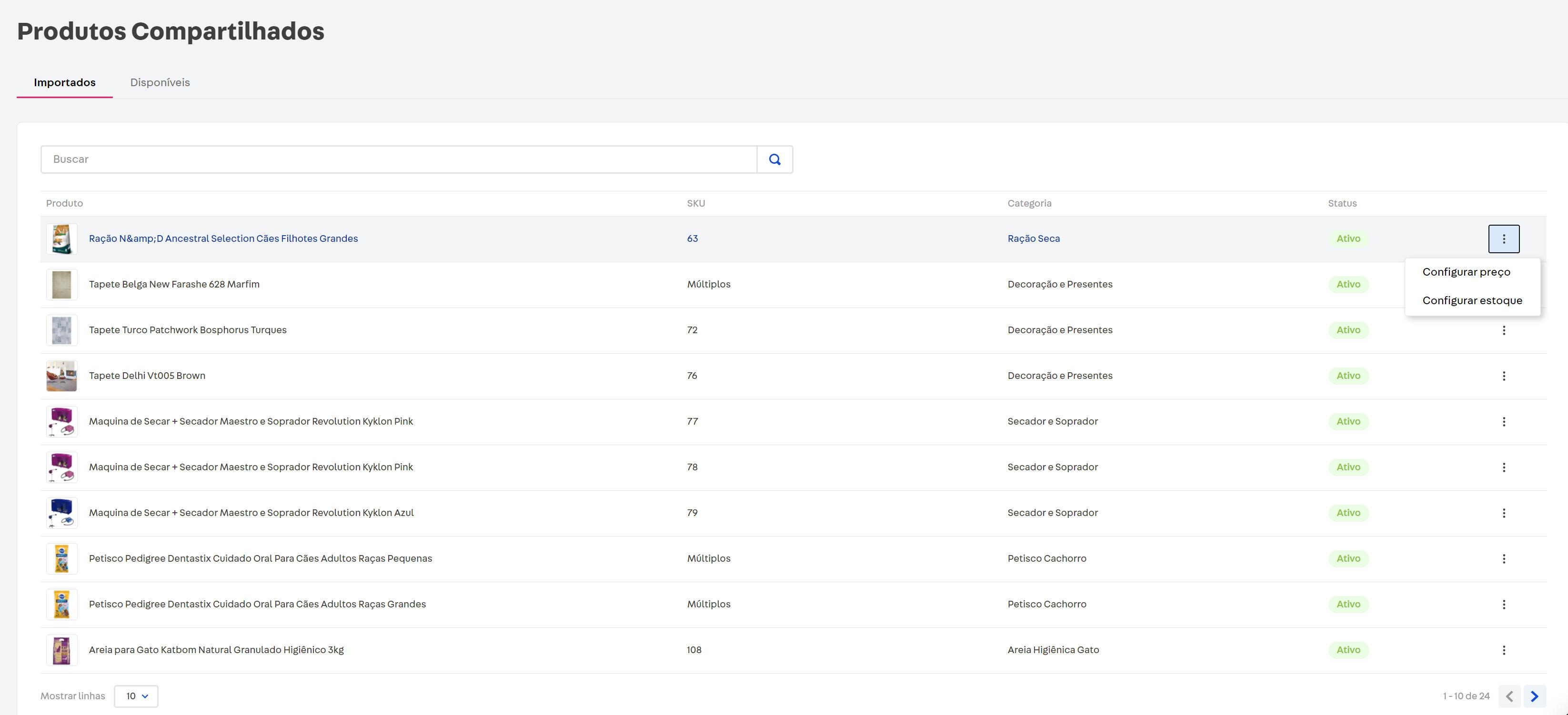Open options menu for Tapete Turco Patchwork row
Screen dimensions: 1568x715
point(1504,330)
